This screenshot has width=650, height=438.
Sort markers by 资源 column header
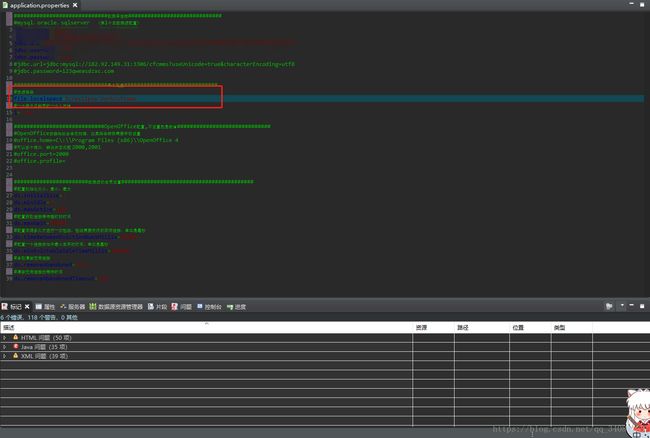coord(433,327)
